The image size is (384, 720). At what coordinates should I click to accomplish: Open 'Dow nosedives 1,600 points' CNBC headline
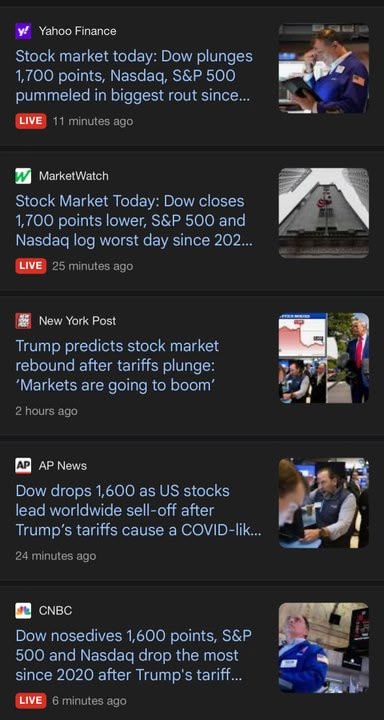[134, 656]
